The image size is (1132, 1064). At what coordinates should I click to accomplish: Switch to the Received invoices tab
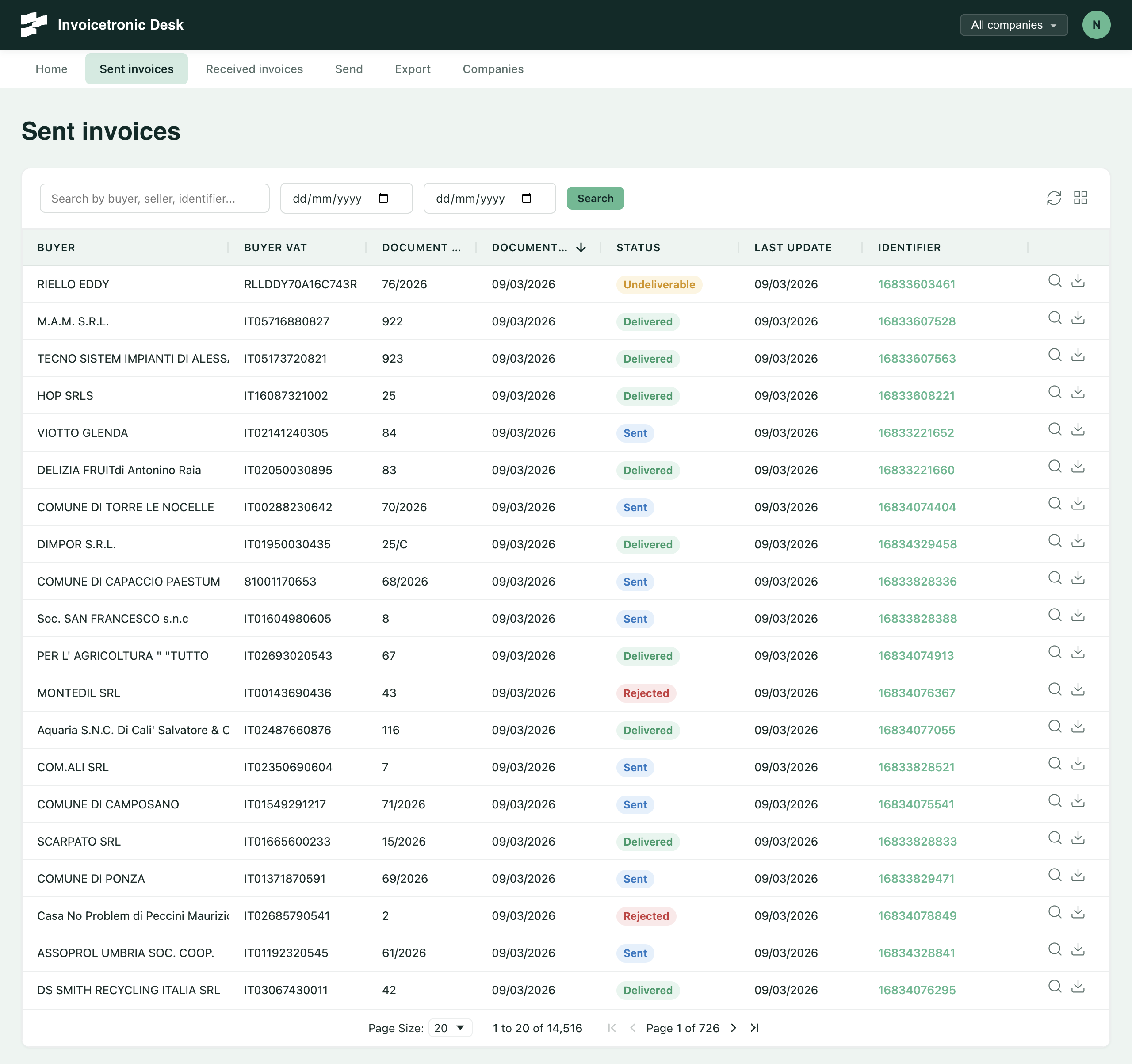254,69
